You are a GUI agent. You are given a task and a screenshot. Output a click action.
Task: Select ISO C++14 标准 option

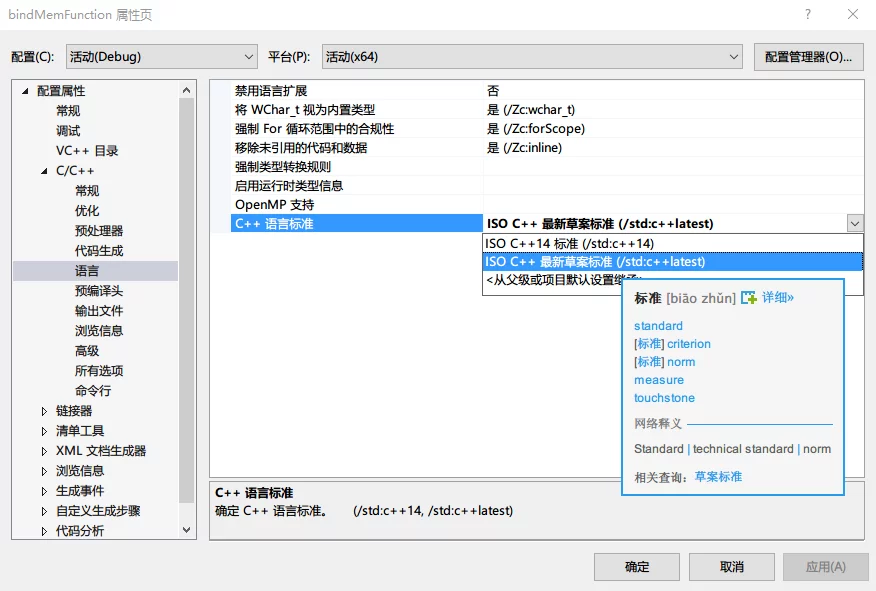569,243
